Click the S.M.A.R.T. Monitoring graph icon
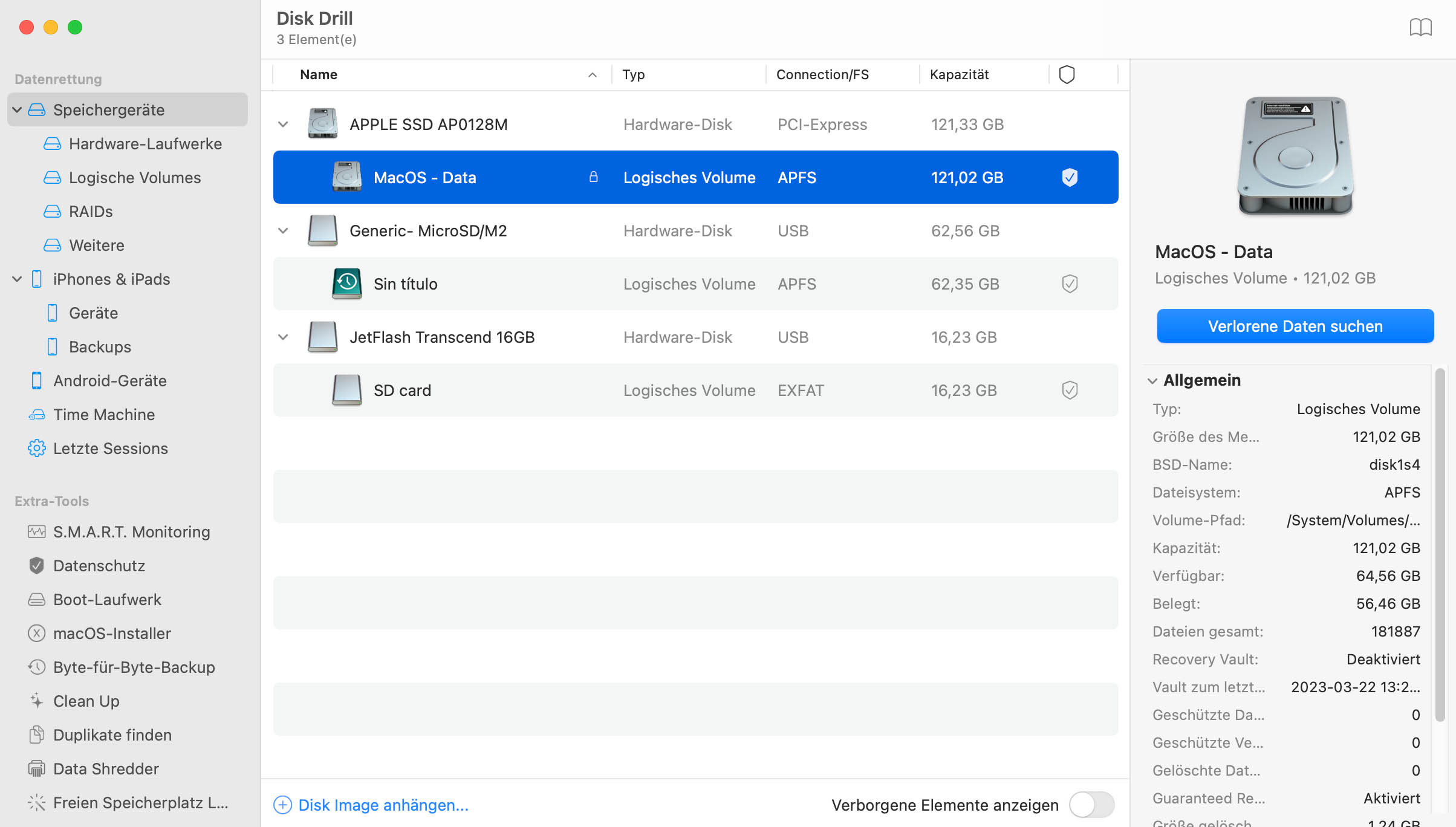Screen dimensions: 1456x827 (x=37, y=532)
